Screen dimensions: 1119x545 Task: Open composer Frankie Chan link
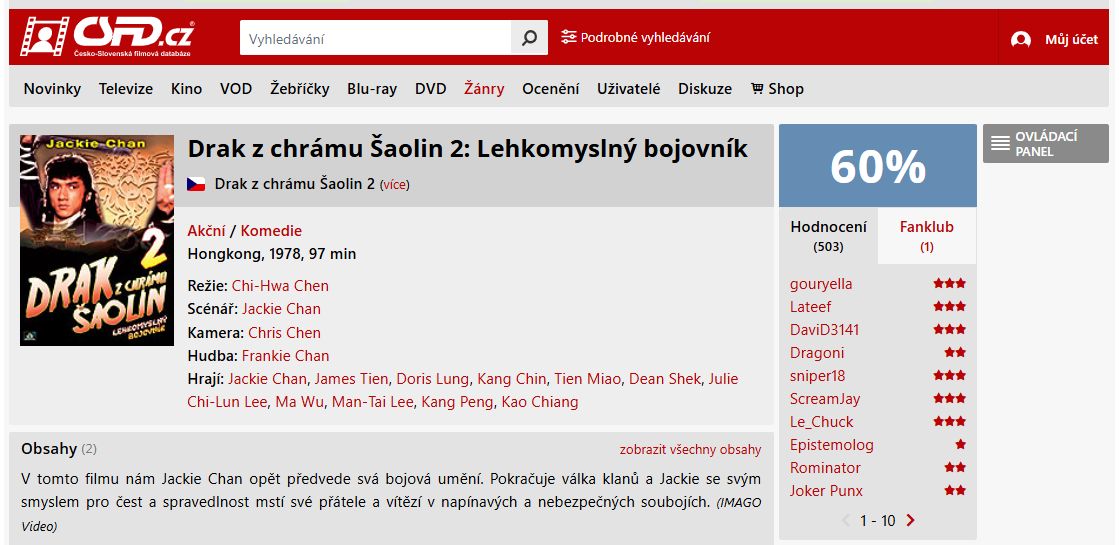[x=285, y=355]
